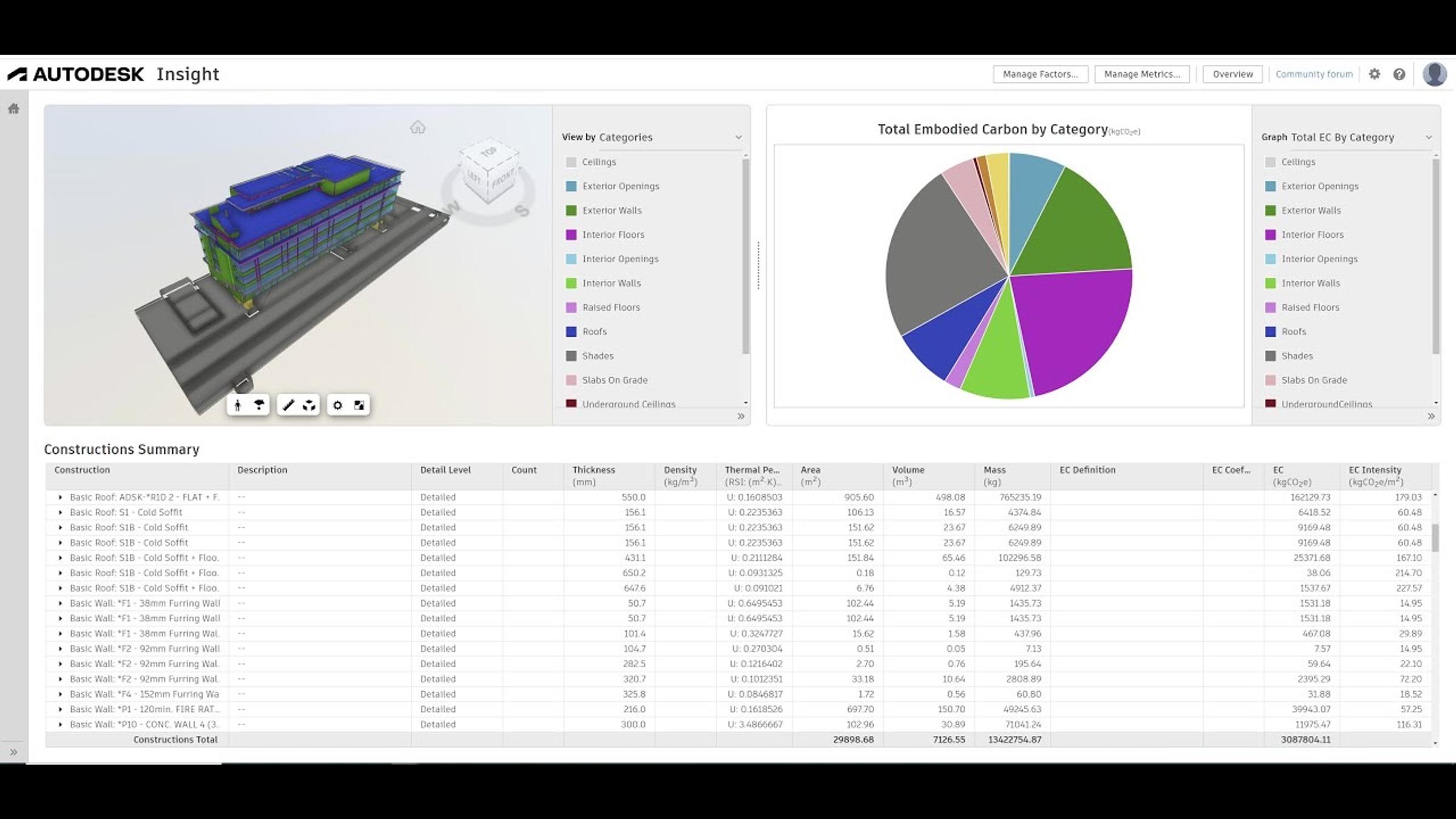Click the U-value 3.4866667 cell

click(755, 725)
